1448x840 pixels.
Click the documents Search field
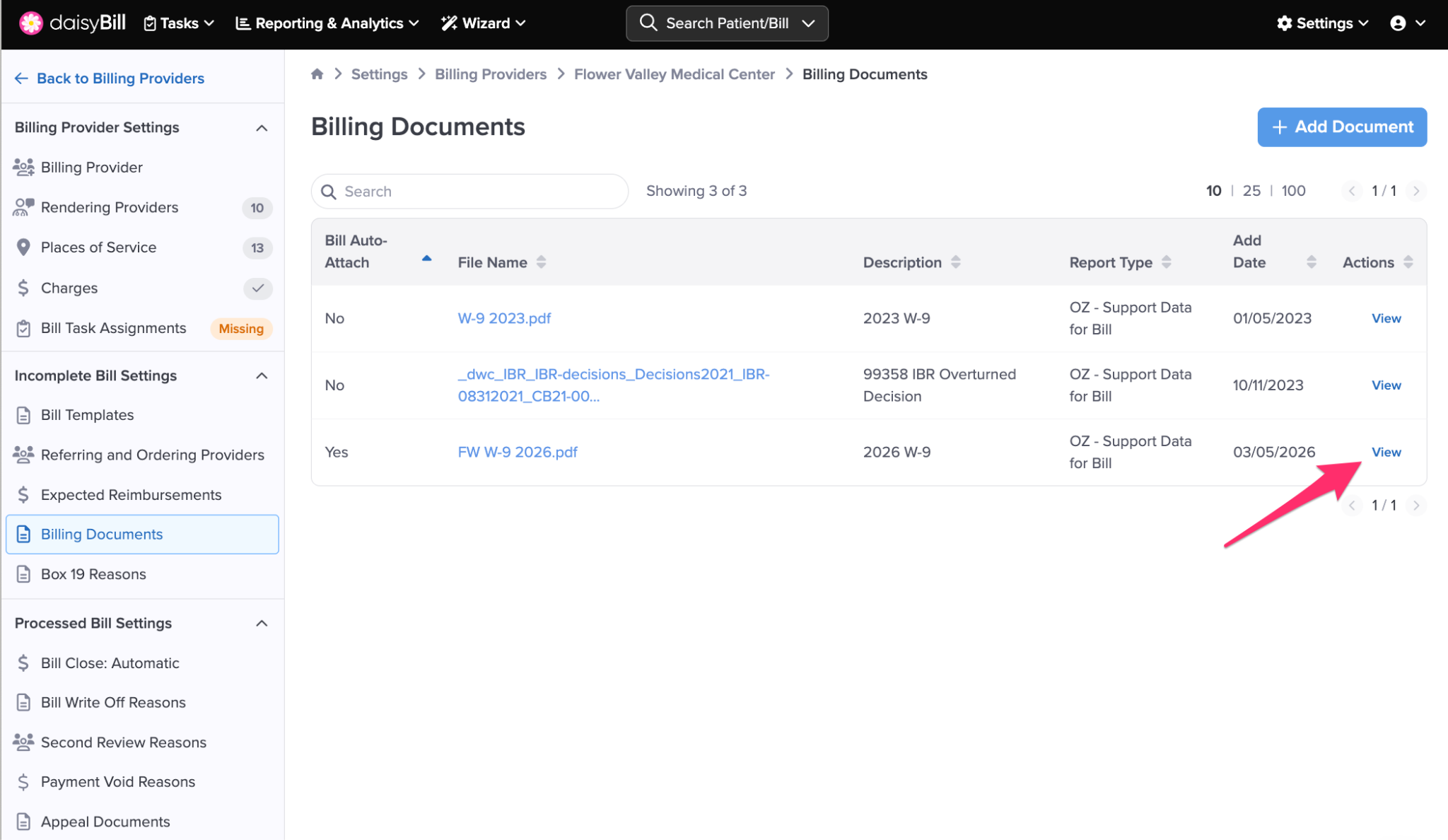pos(469,192)
